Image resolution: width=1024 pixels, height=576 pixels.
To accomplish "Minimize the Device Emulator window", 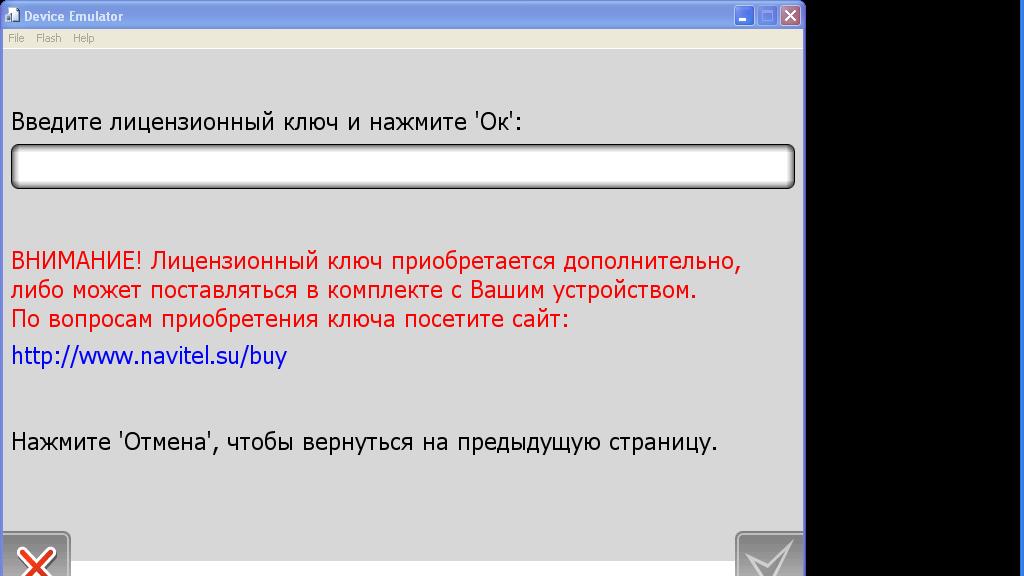I will (744, 16).
